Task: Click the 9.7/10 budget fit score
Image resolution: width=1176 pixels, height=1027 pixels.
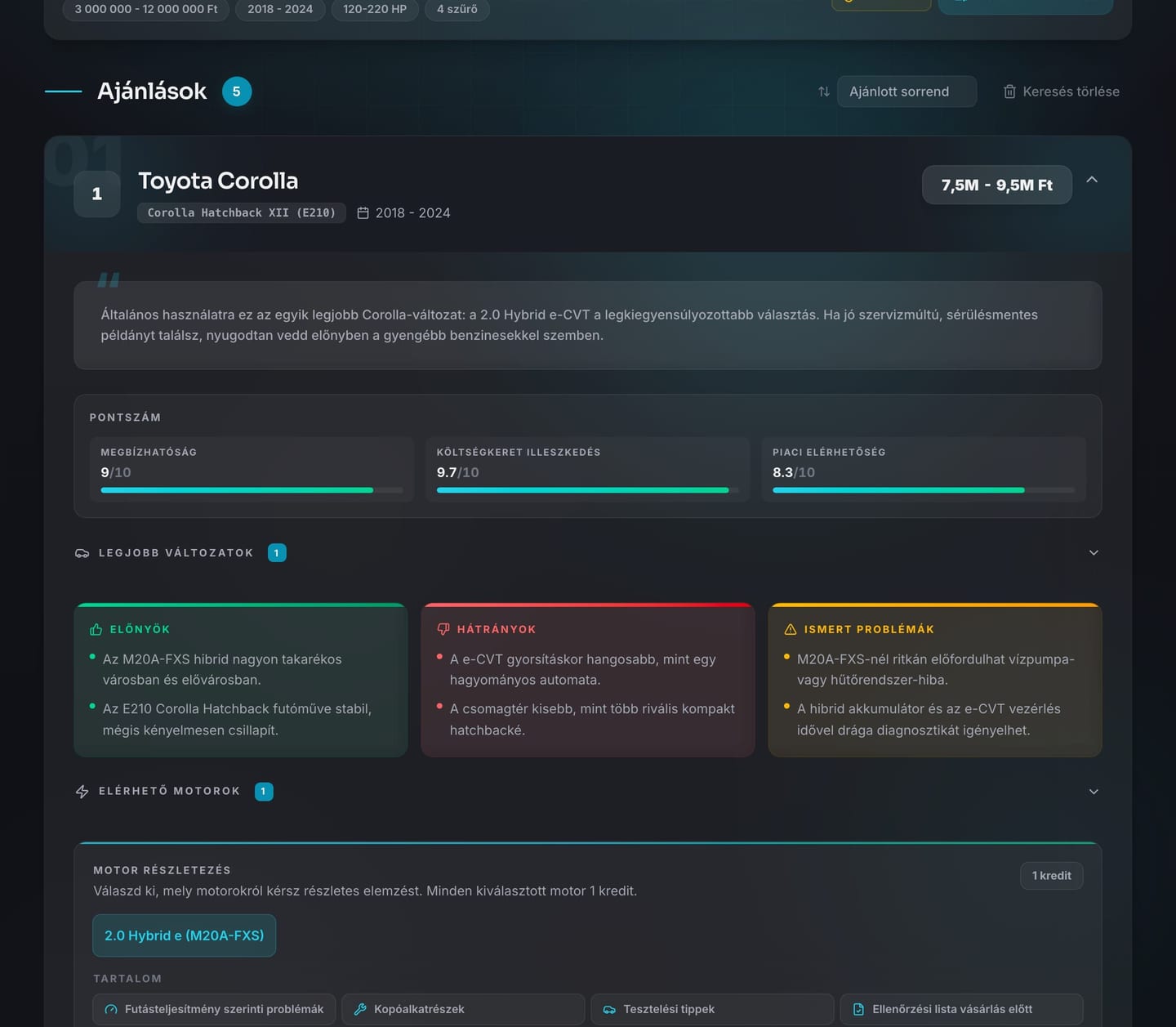Action: [x=458, y=472]
